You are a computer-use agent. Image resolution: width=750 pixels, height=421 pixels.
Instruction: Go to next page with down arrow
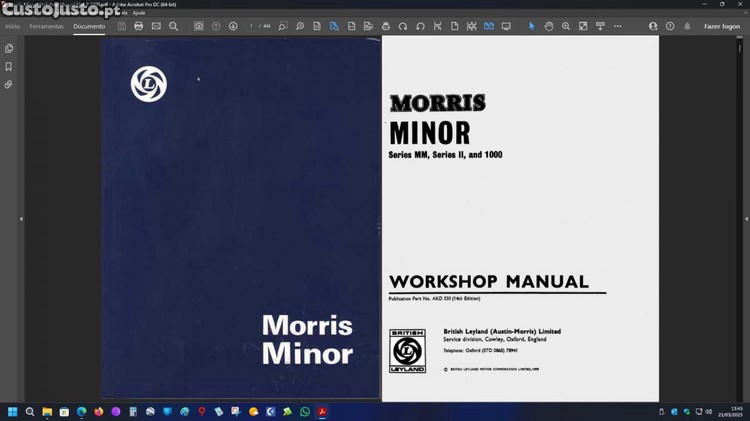coord(233,26)
